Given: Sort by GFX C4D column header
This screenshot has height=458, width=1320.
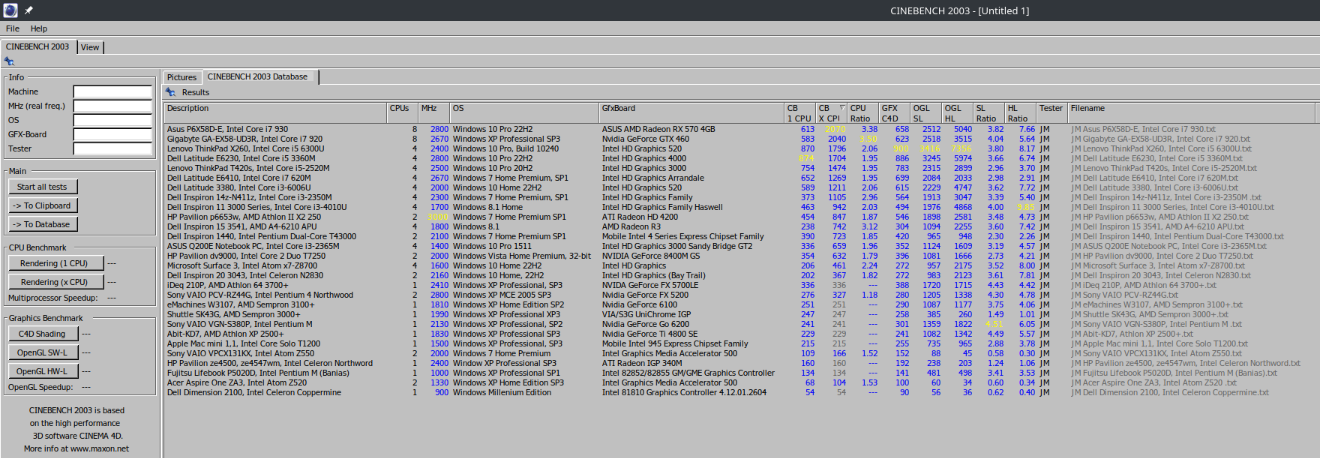Looking at the screenshot, I should 896,112.
